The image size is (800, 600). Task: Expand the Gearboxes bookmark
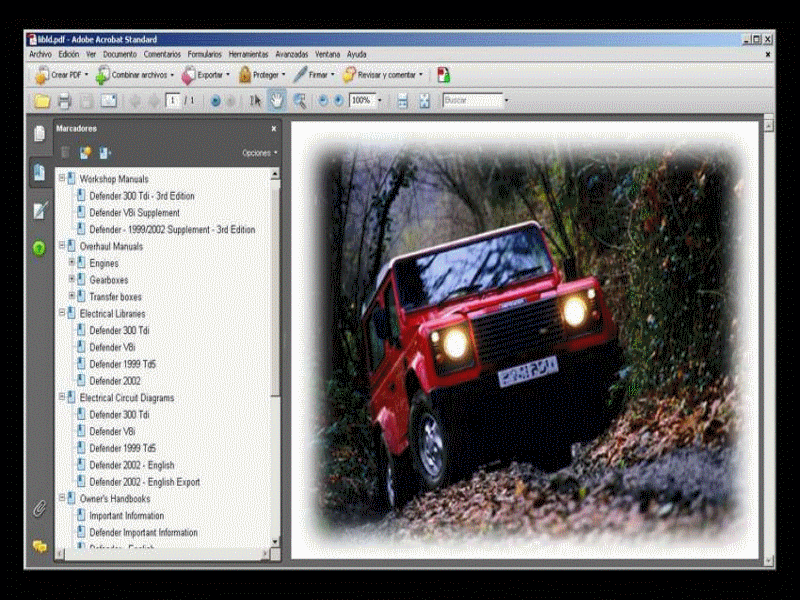click(x=72, y=279)
